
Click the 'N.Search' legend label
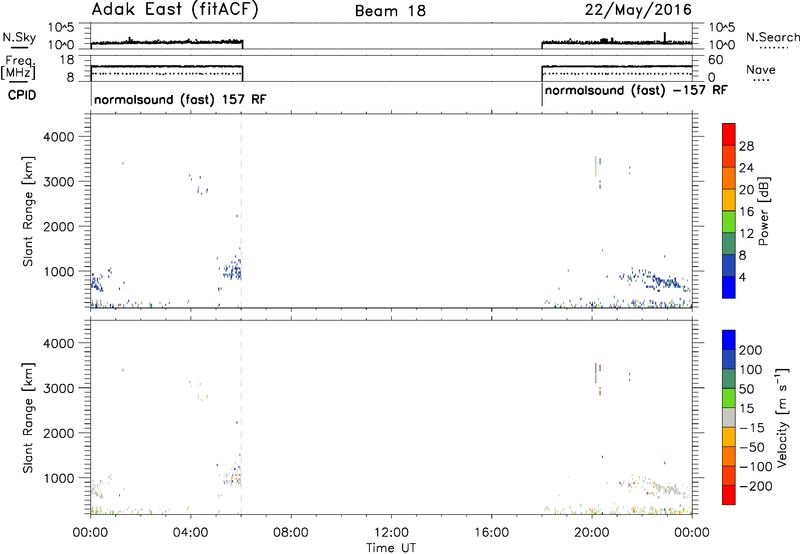click(x=772, y=36)
